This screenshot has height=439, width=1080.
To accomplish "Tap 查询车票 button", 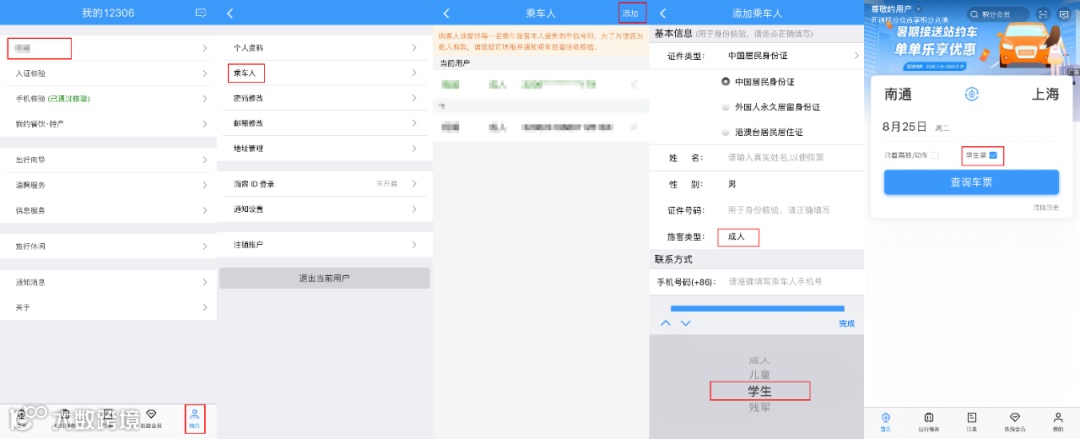I will coord(971,183).
